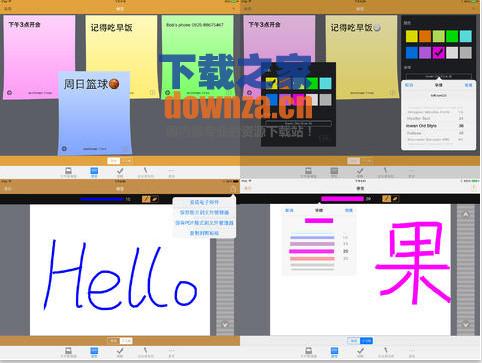Screen dimensions: 482x363
Task: Click the gear icon on the green Bob's phone note
Action: pyautogui.click(x=167, y=93)
